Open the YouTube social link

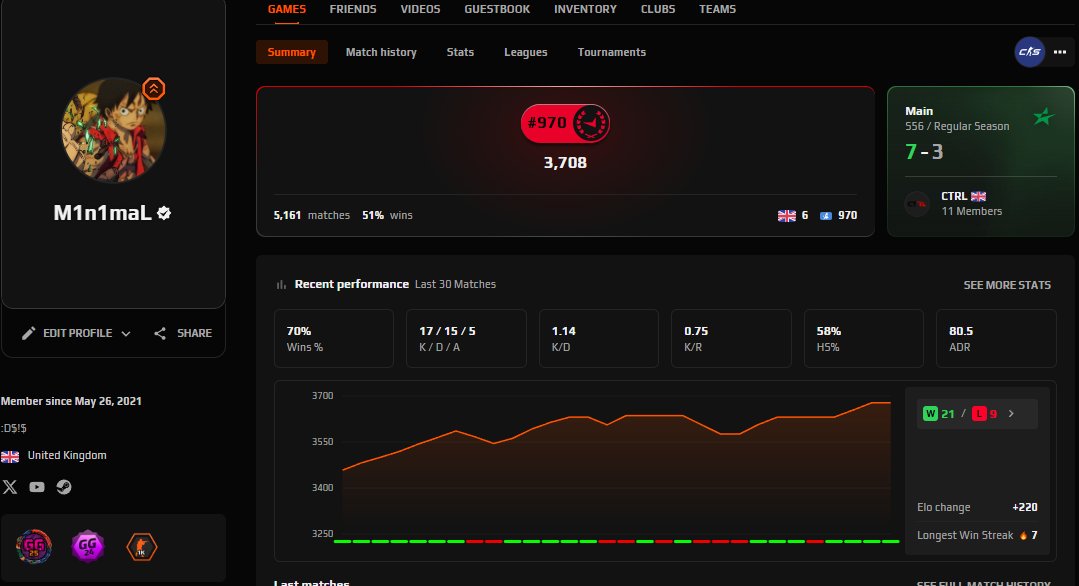pos(37,487)
